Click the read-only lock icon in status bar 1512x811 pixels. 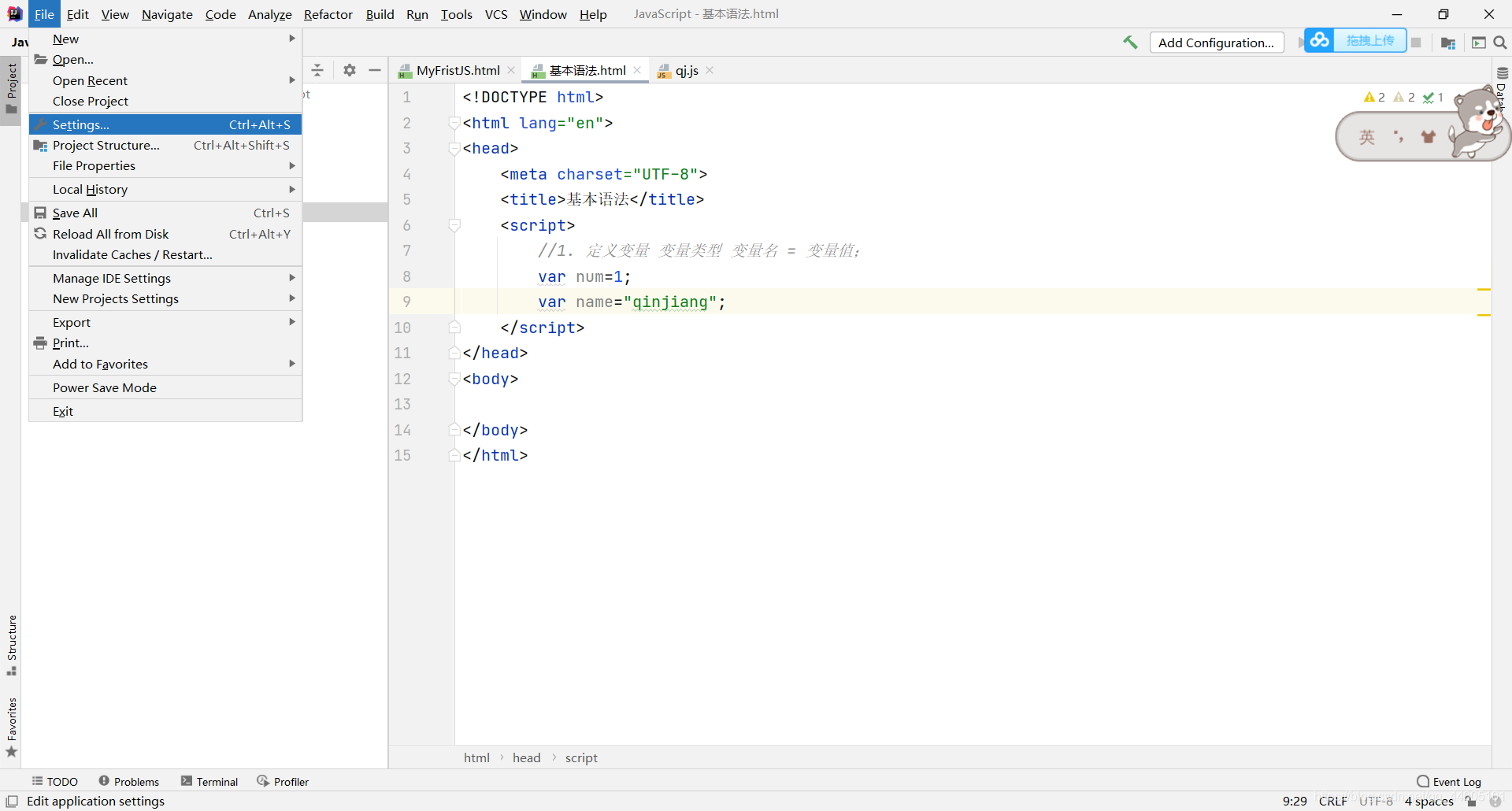[1471, 801]
